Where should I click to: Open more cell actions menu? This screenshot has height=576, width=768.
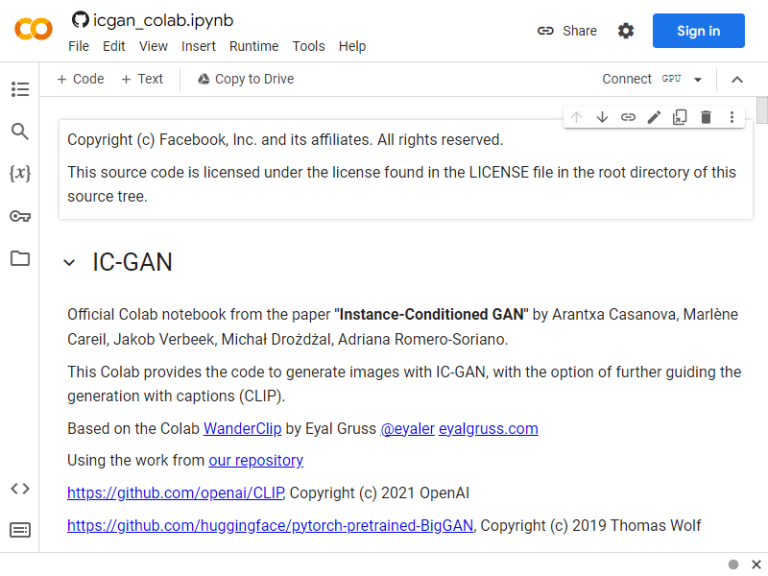732,117
